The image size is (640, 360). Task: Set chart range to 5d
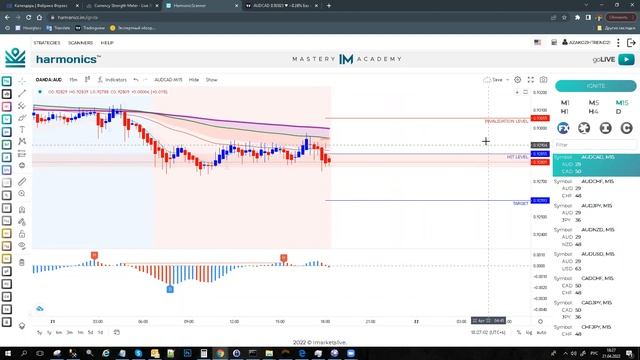pyautogui.click(x=90, y=333)
